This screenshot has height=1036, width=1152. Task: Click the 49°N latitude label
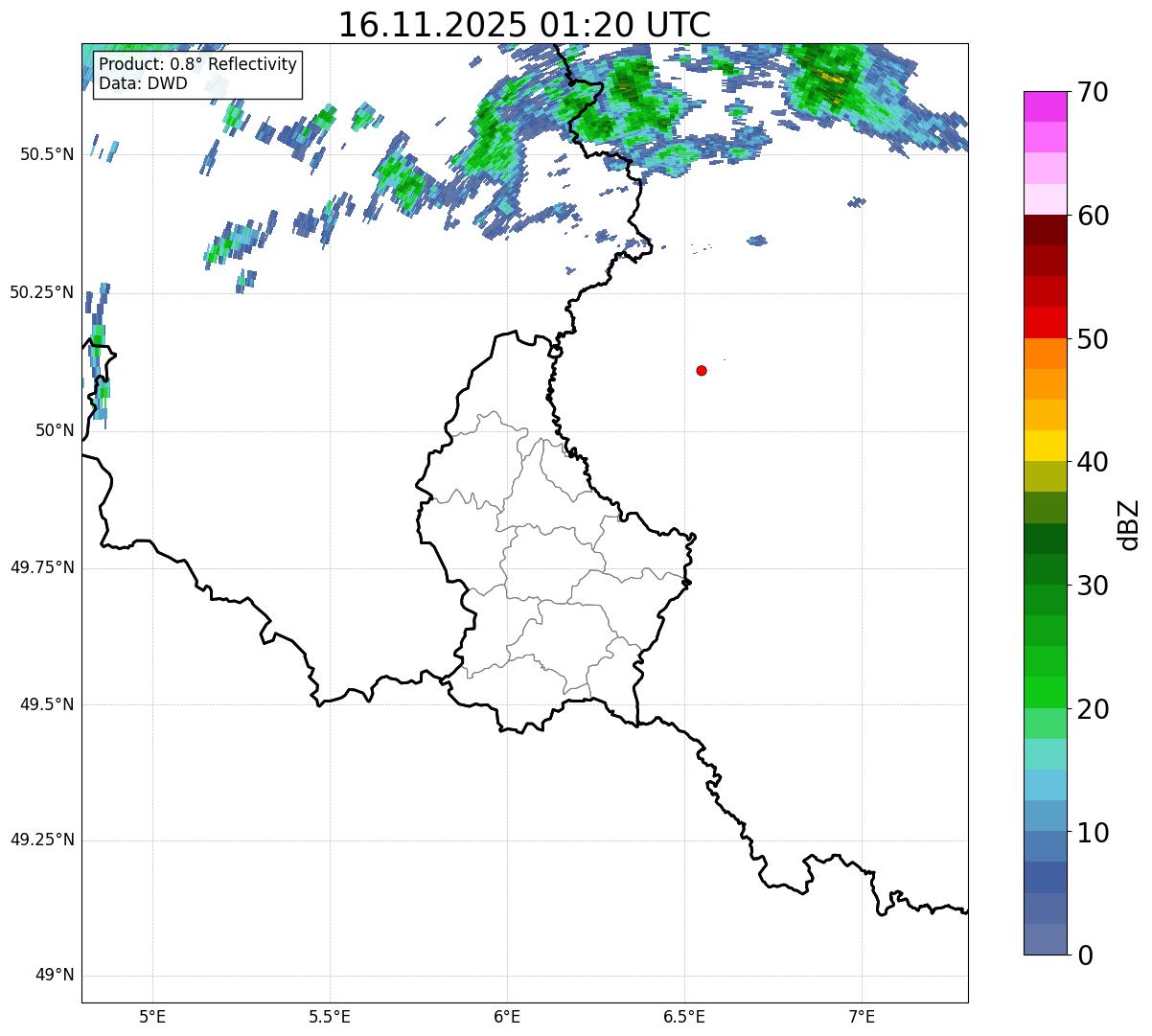[55, 976]
